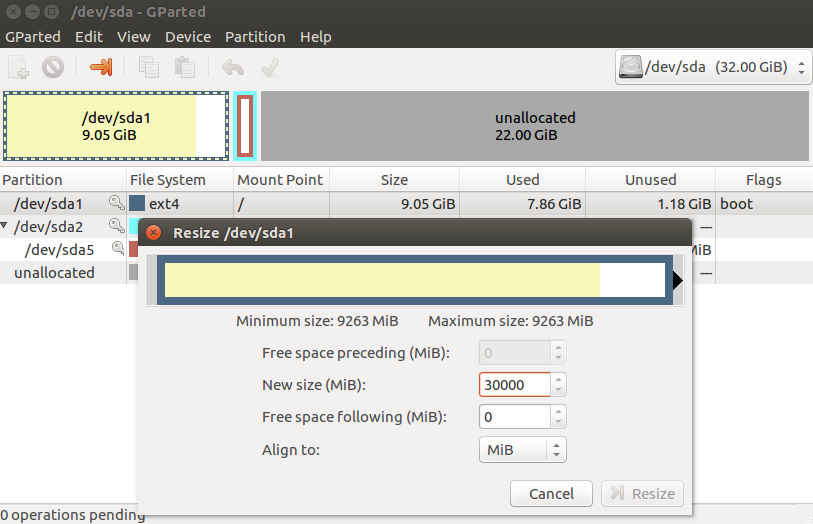Open the Device menu

coord(188,37)
